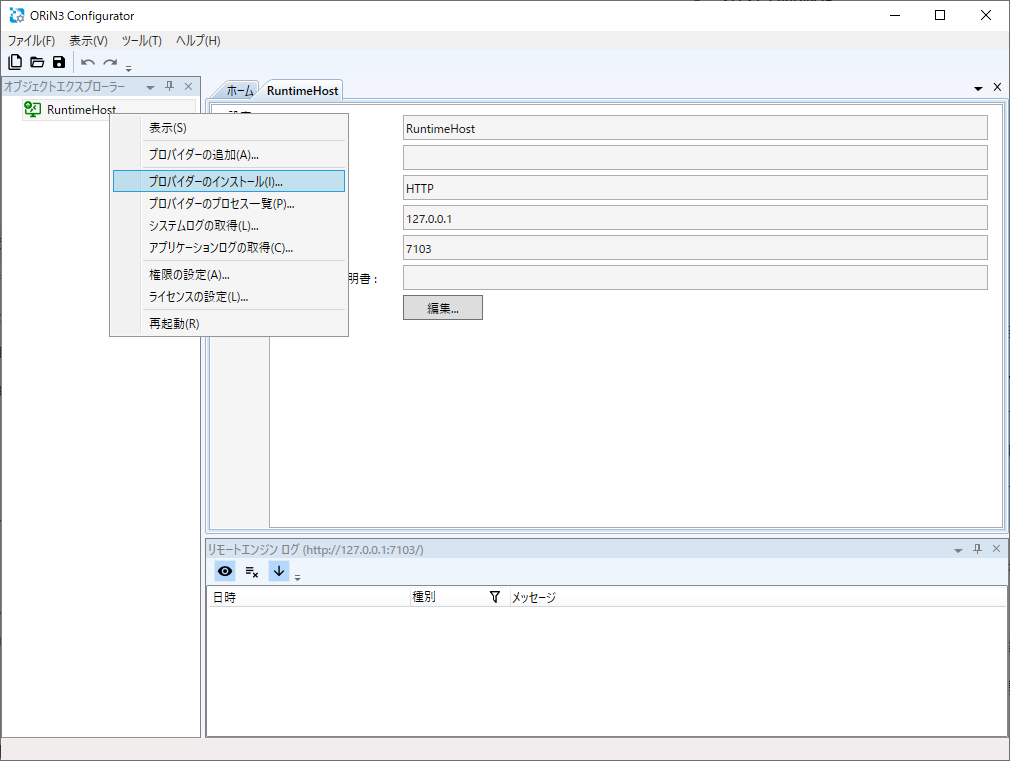
Task: Open the ファイル(F) menu
Action: 31,41
